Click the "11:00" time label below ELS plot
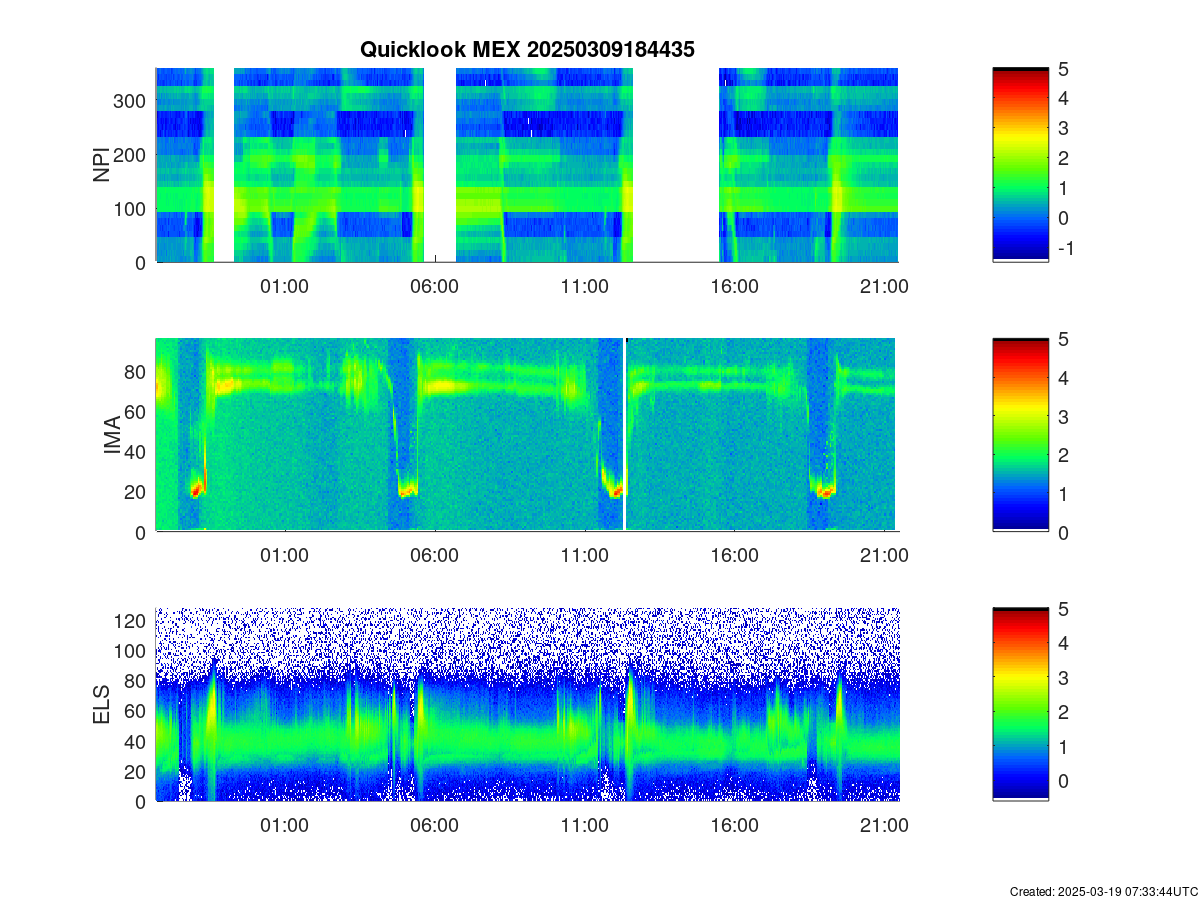The width and height of the screenshot is (1200, 900). coord(585,825)
